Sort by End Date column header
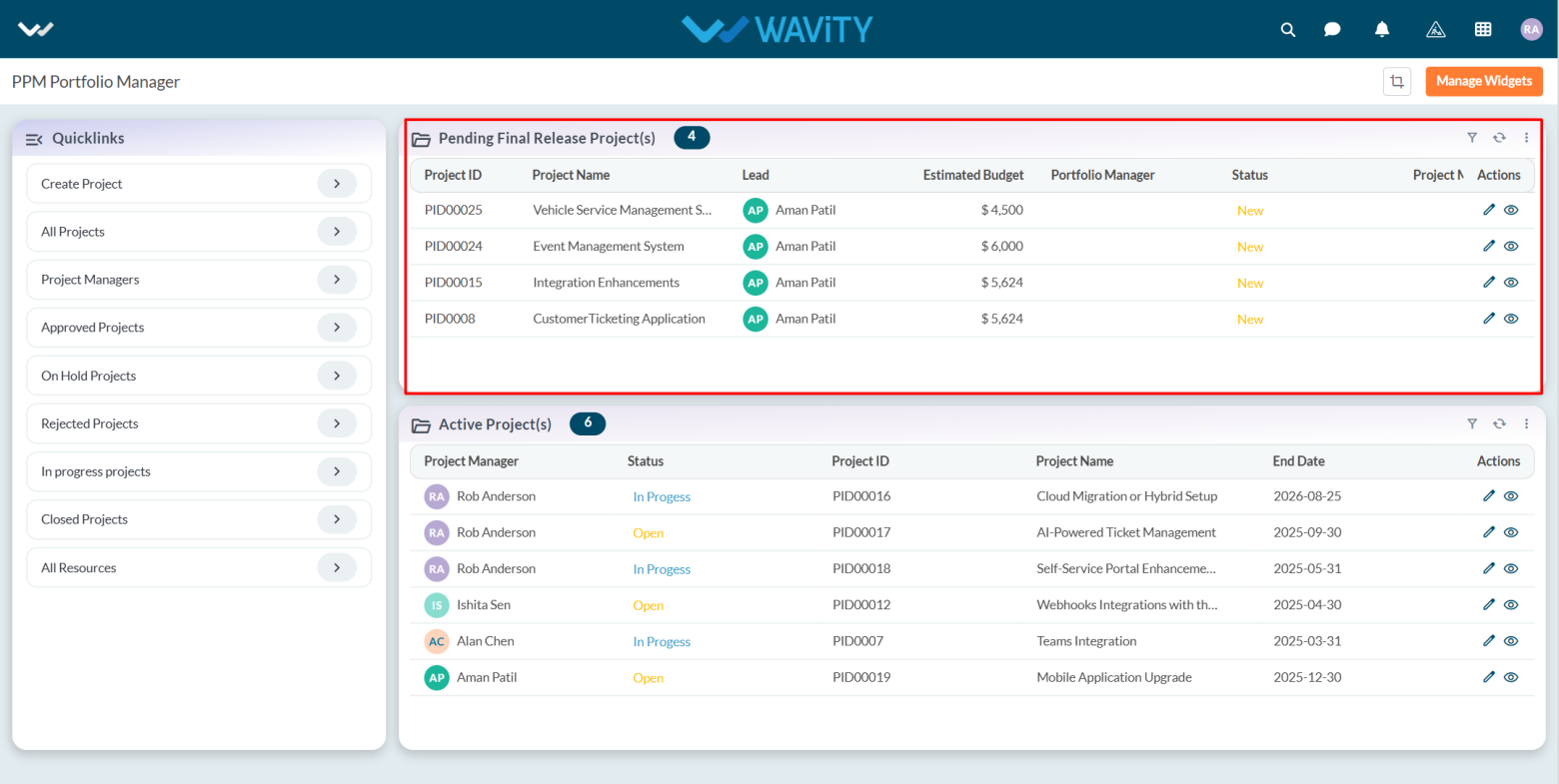This screenshot has height=784, width=1559. click(1298, 461)
